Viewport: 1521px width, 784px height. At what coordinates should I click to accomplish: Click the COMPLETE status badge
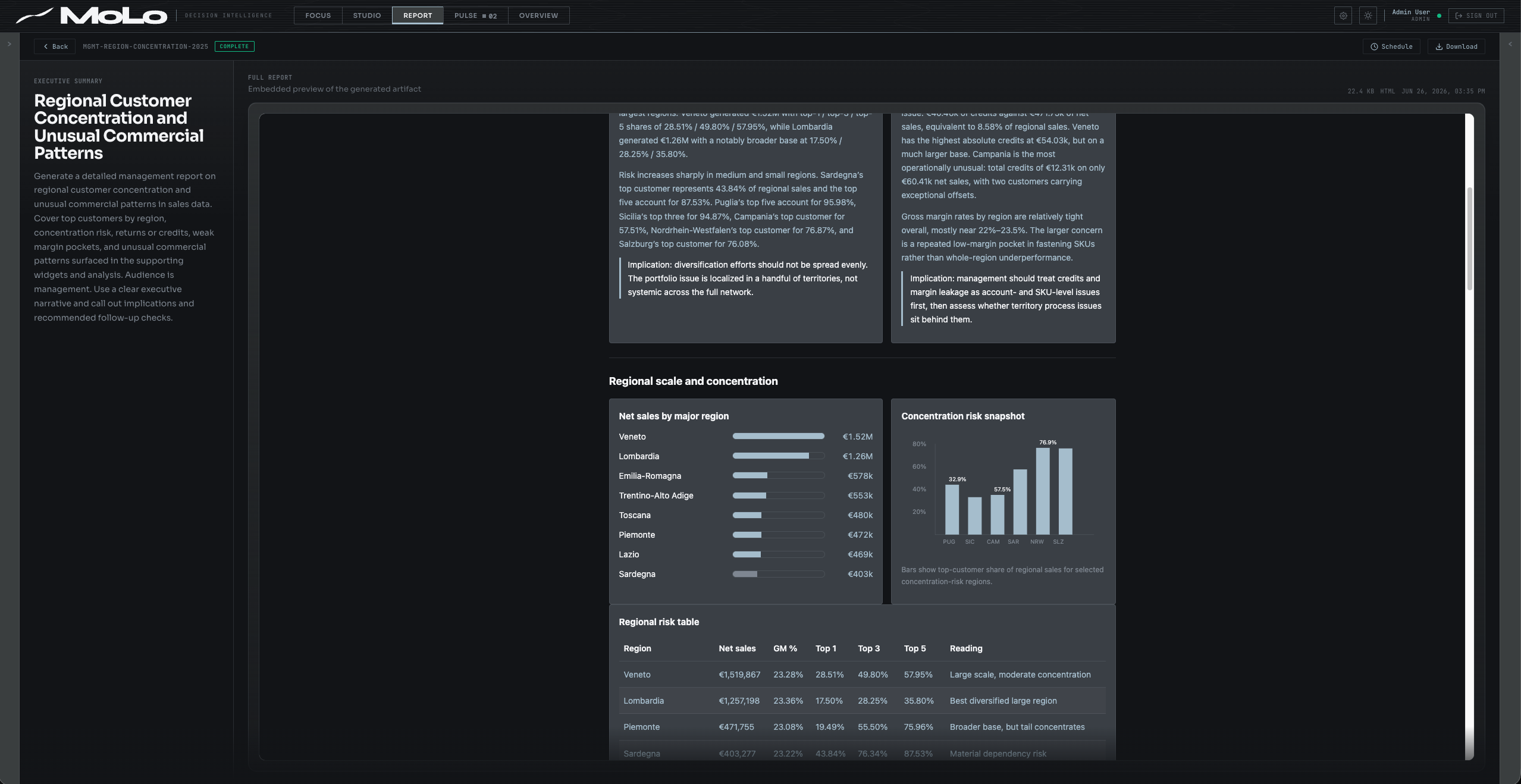234,46
